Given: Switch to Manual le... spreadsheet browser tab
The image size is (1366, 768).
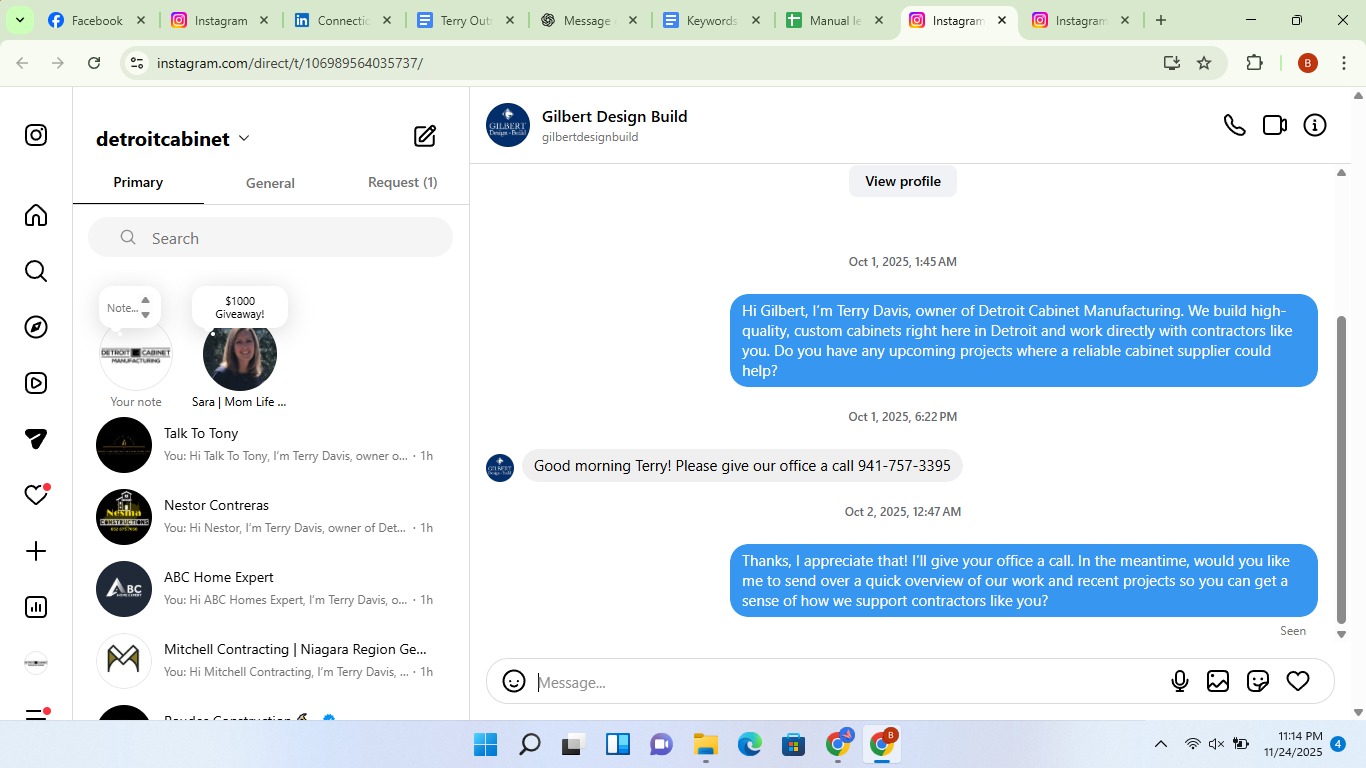Looking at the screenshot, I should [x=835, y=20].
